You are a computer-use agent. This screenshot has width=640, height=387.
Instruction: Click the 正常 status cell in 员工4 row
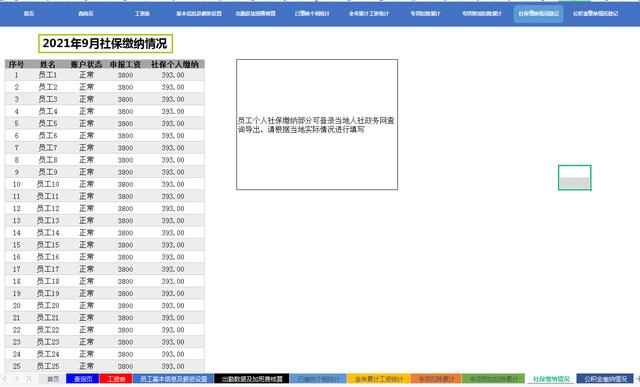86,111
